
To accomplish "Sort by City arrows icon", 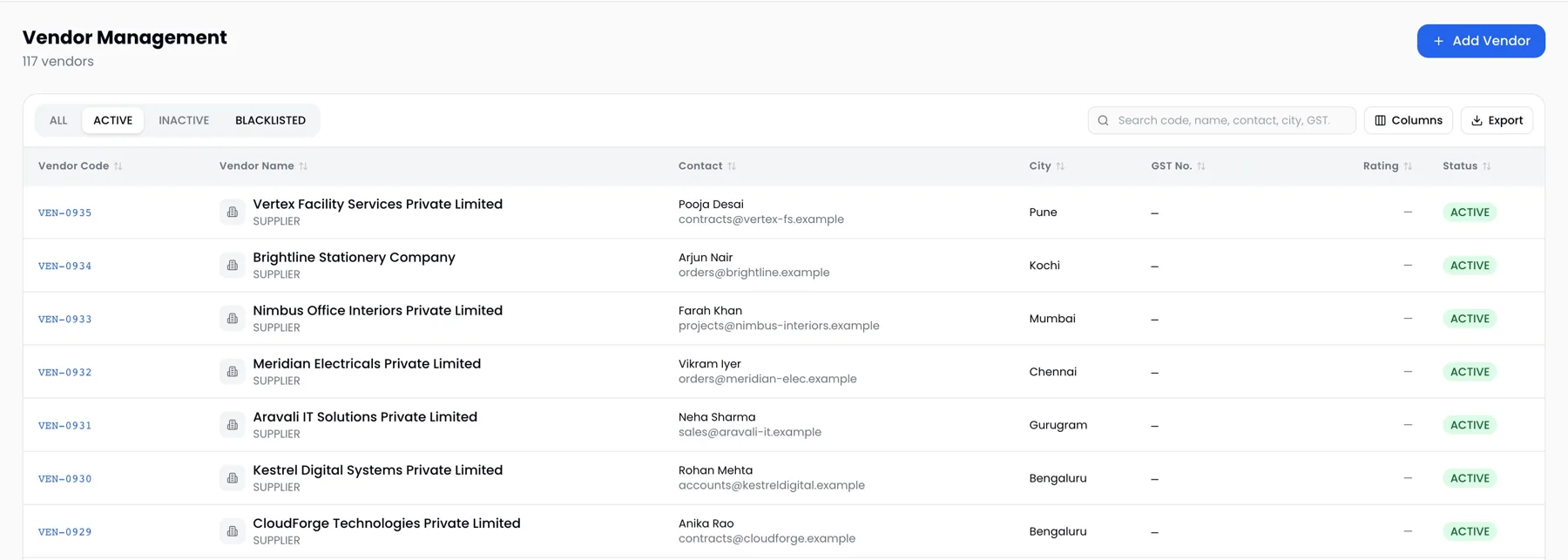I will [1060, 165].
